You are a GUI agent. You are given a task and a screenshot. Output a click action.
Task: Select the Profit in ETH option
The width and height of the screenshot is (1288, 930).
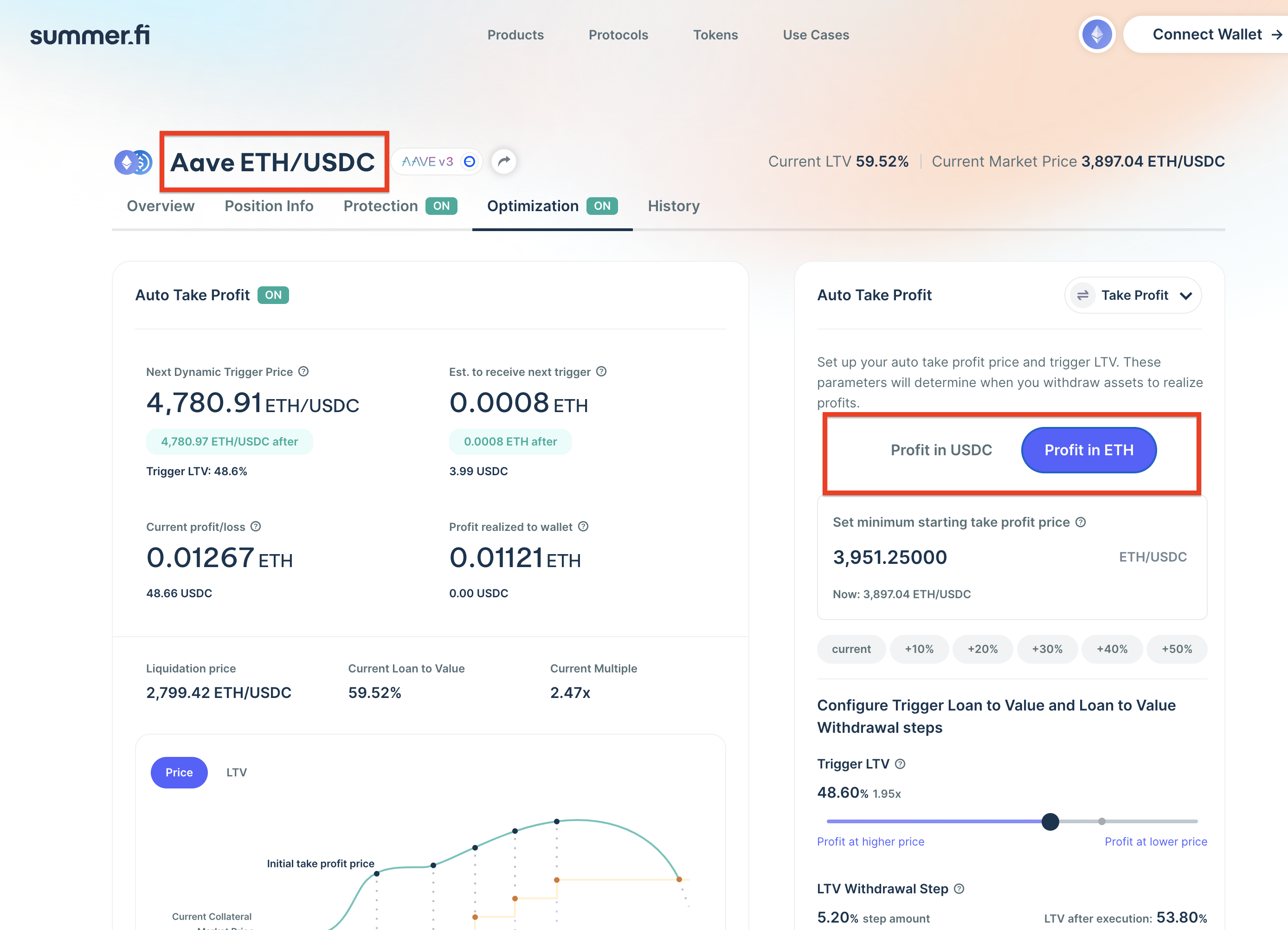pos(1088,450)
